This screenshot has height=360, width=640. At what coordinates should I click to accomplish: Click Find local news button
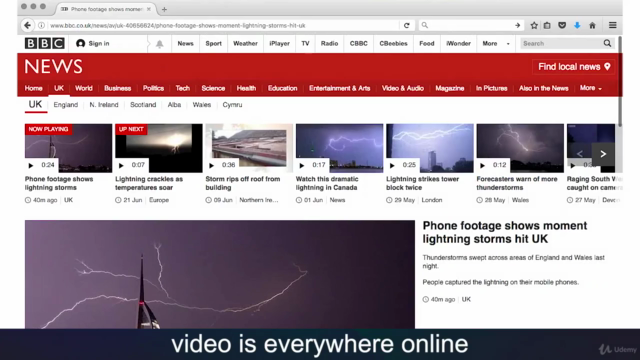click(x=574, y=67)
